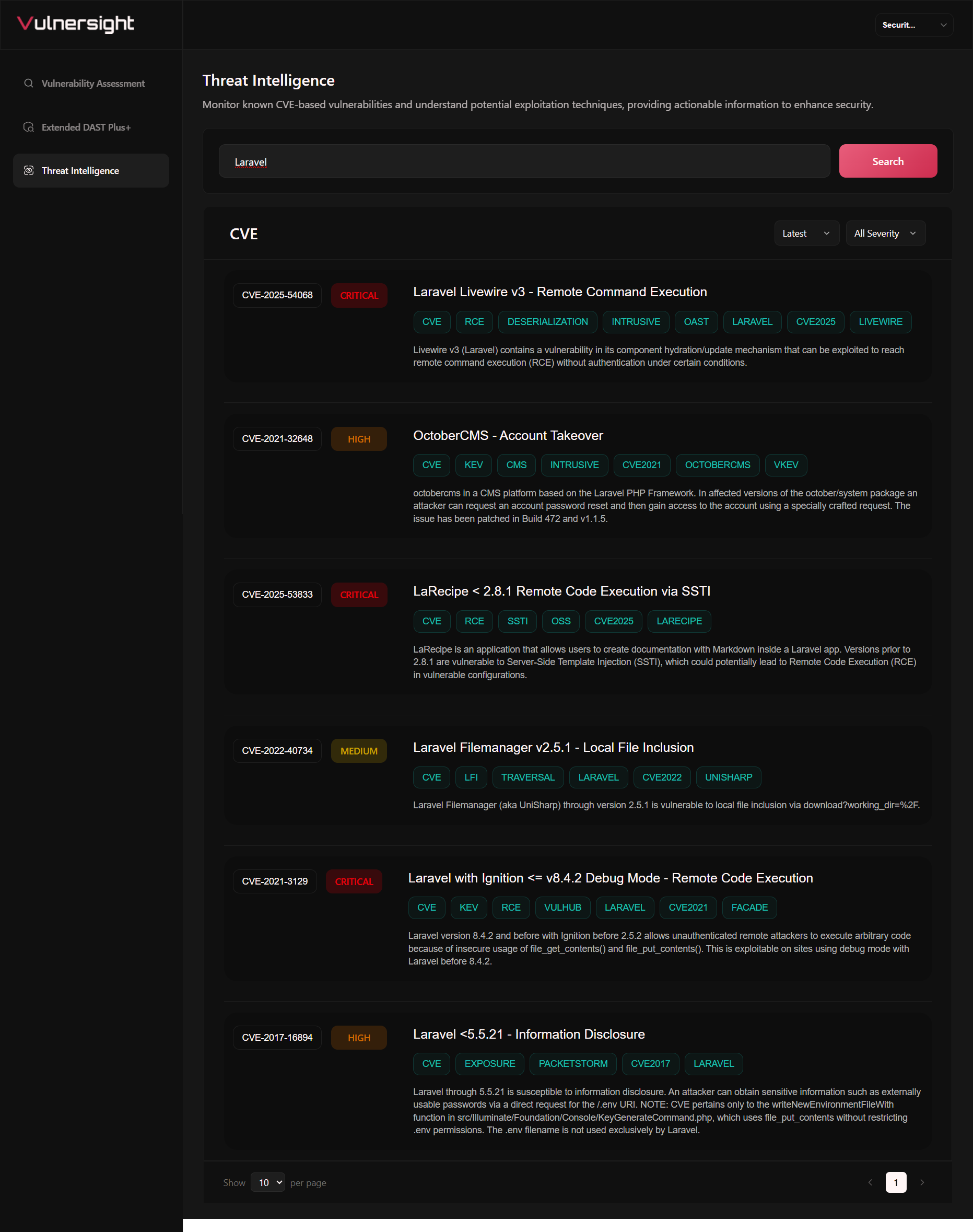Screen dimensions: 973x1232
Task: Click INTRUSIVE tag on Livewire entry
Action: tap(636, 321)
